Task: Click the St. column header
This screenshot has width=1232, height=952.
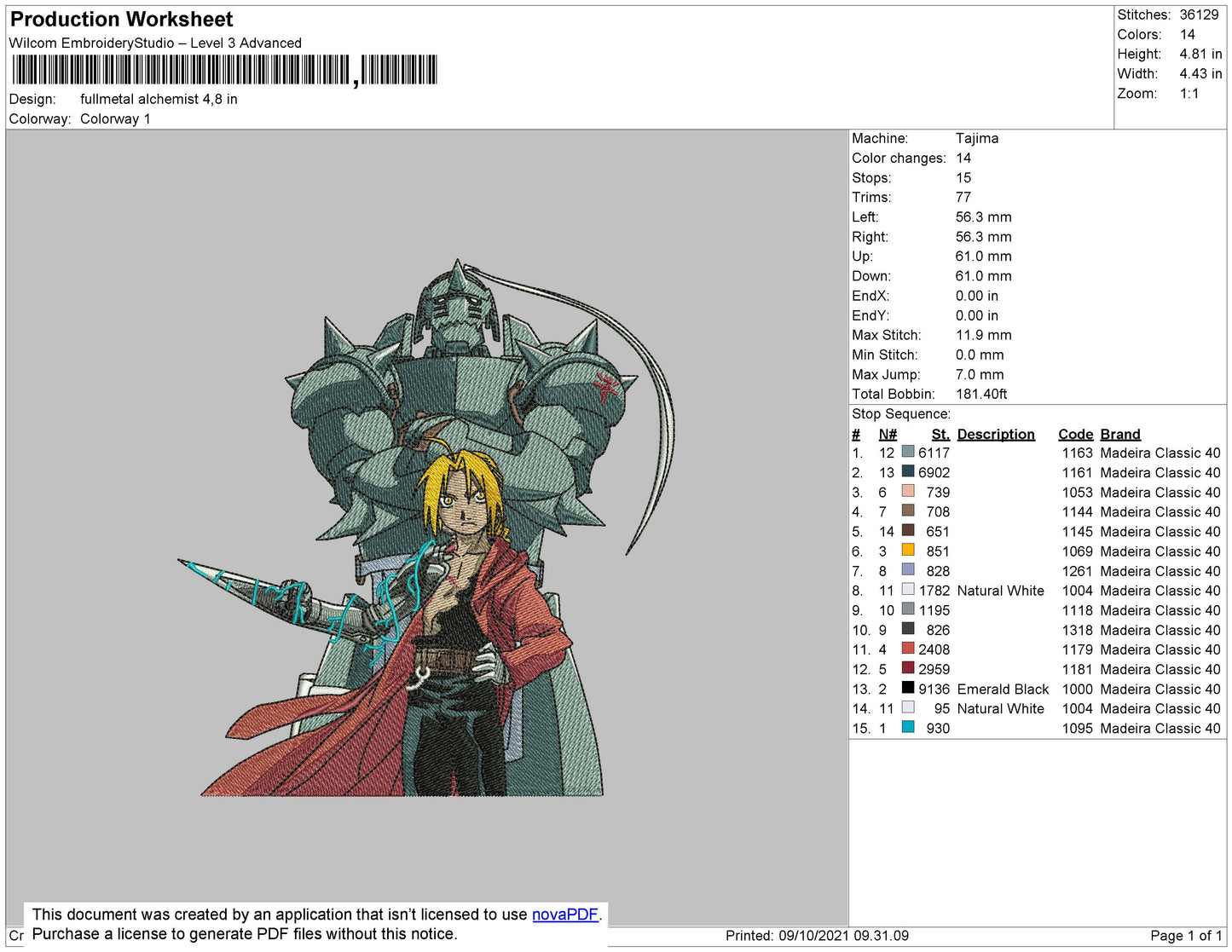Action: coord(940,434)
